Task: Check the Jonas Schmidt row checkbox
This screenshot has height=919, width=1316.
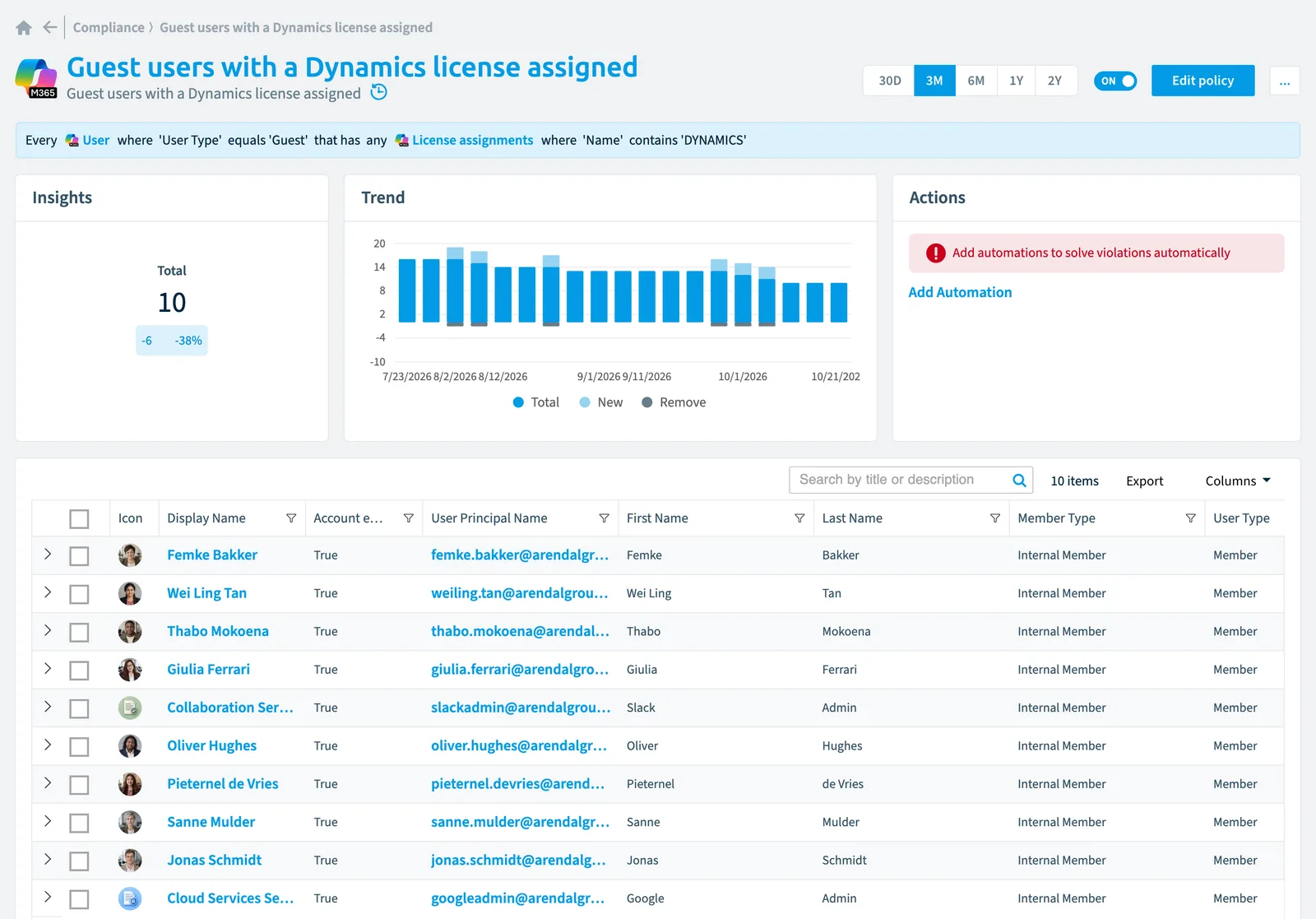Action: (79, 861)
